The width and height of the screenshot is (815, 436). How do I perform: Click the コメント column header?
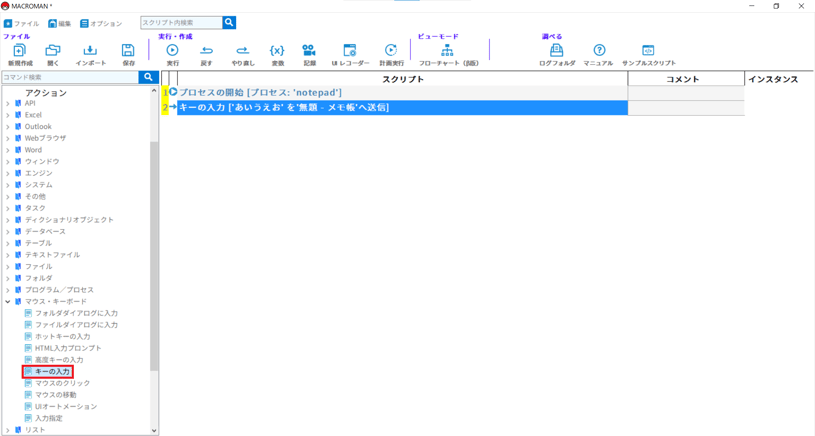(686, 79)
